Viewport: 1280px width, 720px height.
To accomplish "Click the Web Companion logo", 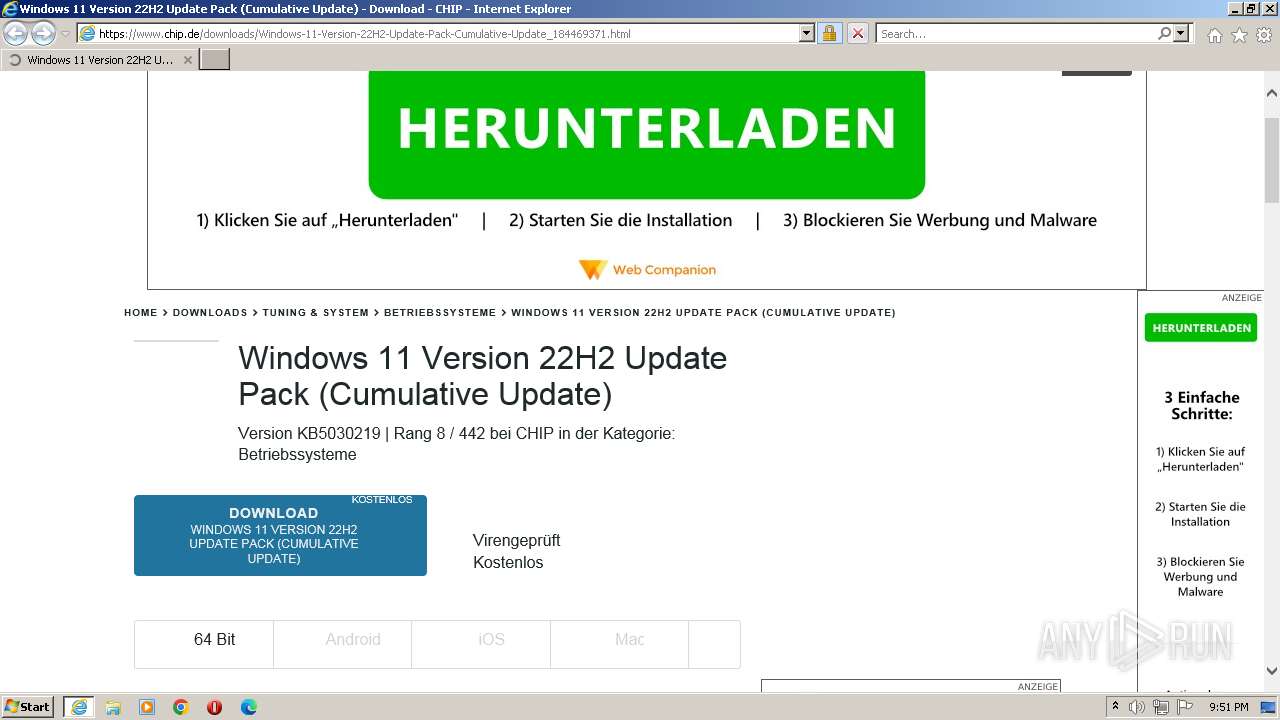I will click(x=647, y=270).
